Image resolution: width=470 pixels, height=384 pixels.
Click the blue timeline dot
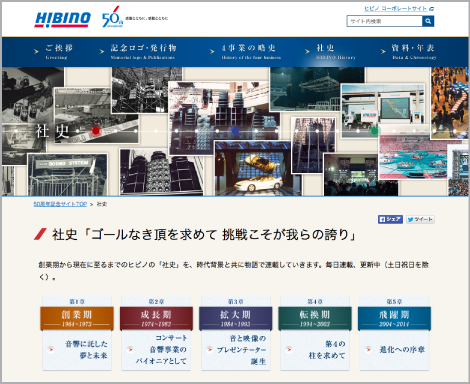(235, 131)
